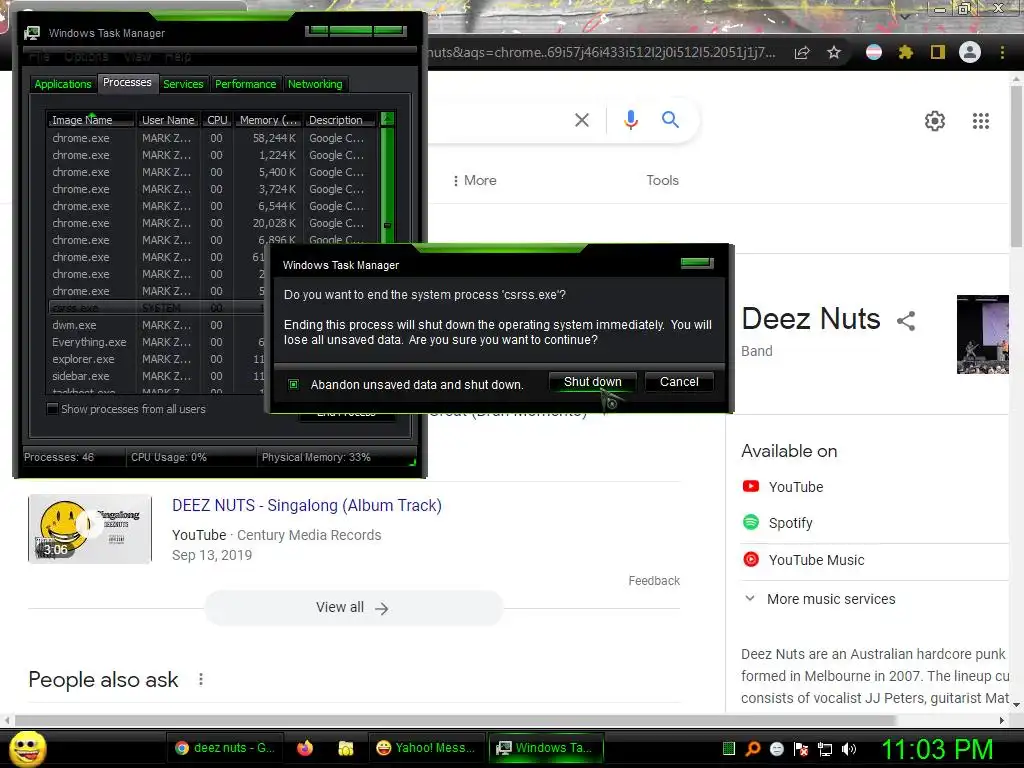Click the network tray icon
Image resolution: width=1024 pixels, height=768 pixels.
(825, 749)
